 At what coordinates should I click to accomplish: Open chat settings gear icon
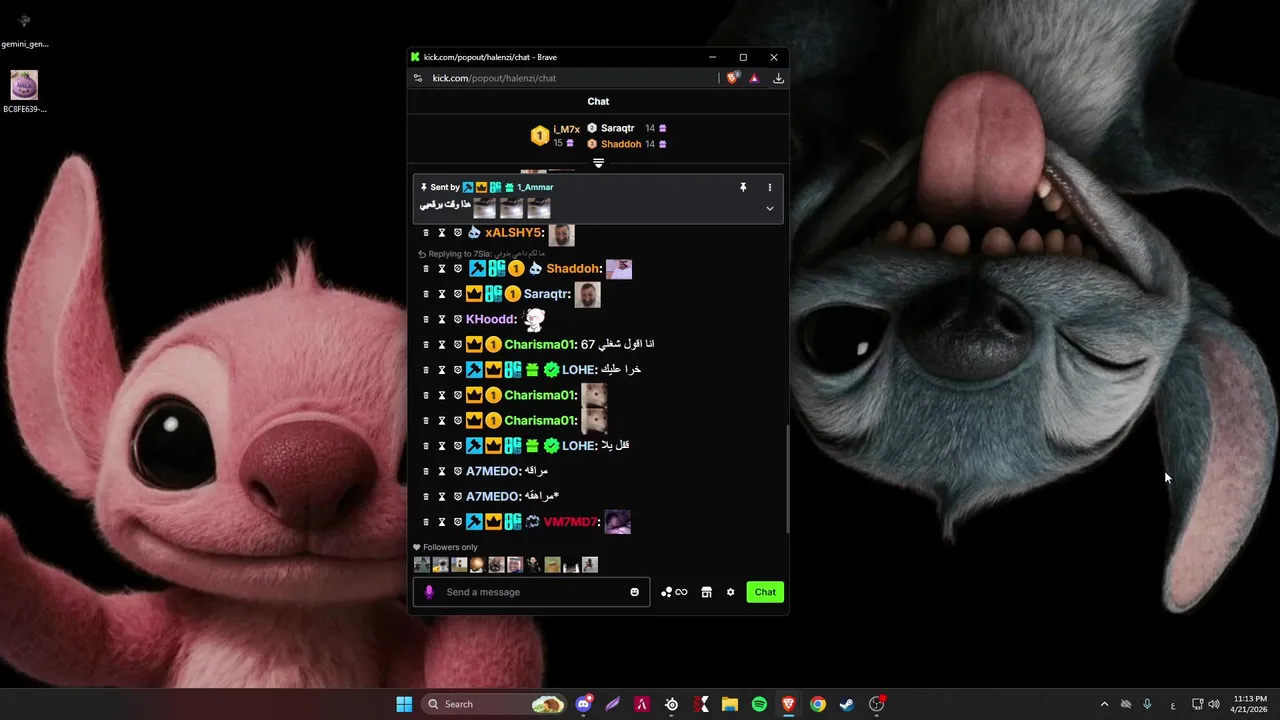coord(730,592)
